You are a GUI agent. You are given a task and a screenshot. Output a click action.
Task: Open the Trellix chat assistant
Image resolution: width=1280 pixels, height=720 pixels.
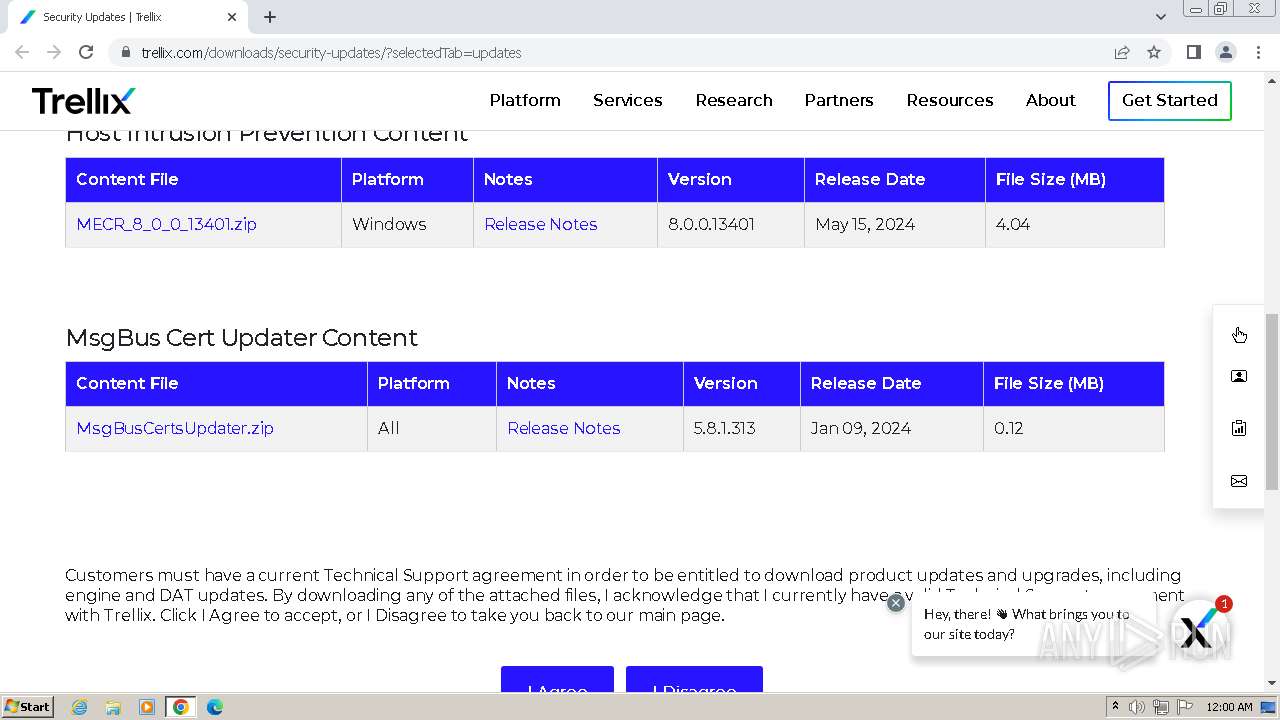click(1200, 629)
